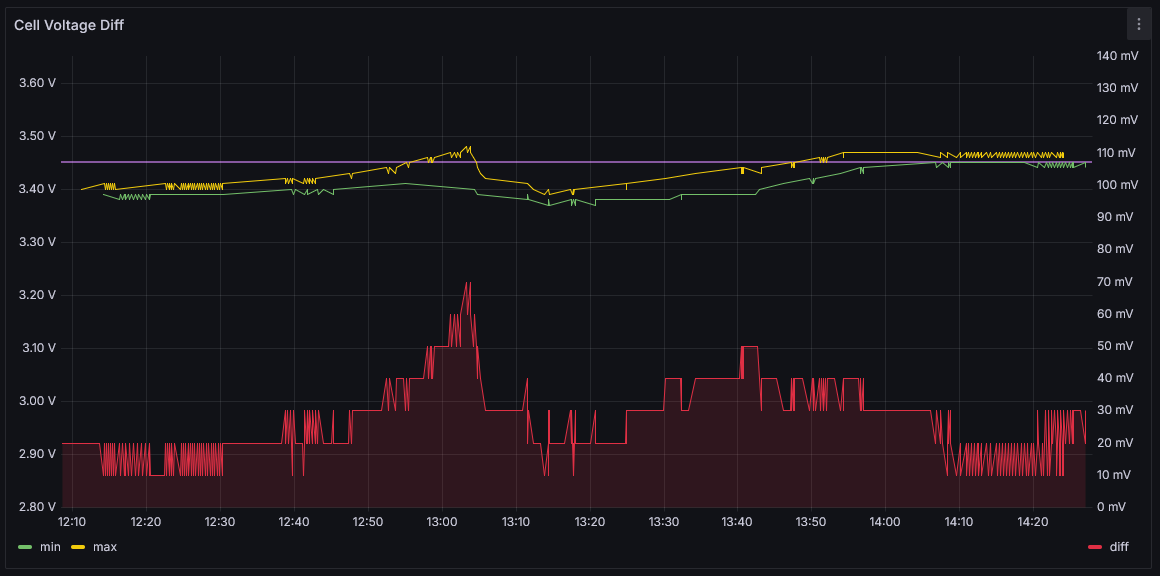Click the 2.80 V left axis label
The width and height of the screenshot is (1160, 576).
(37, 507)
